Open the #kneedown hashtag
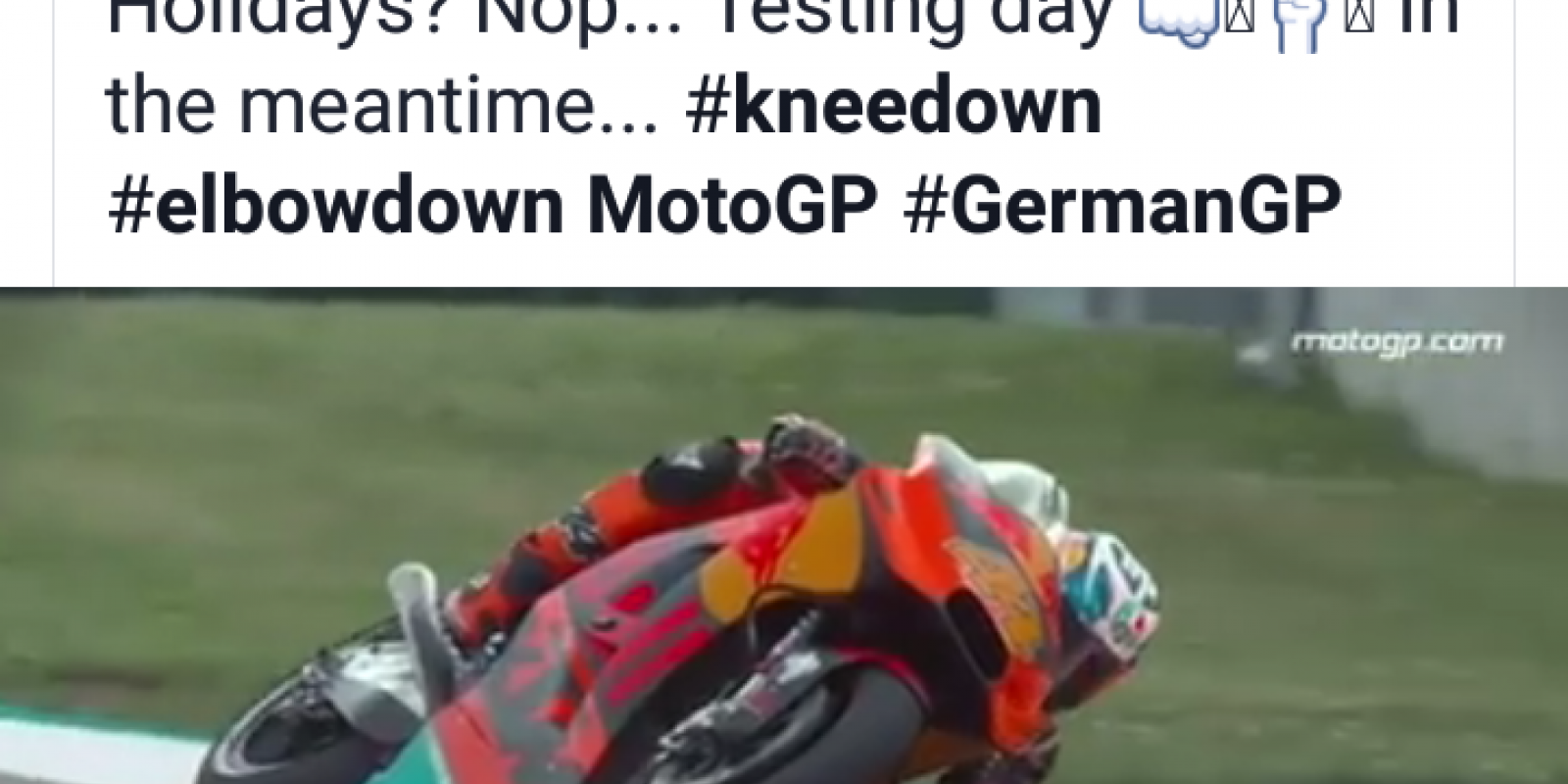This screenshot has height=784, width=1568. point(894,107)
